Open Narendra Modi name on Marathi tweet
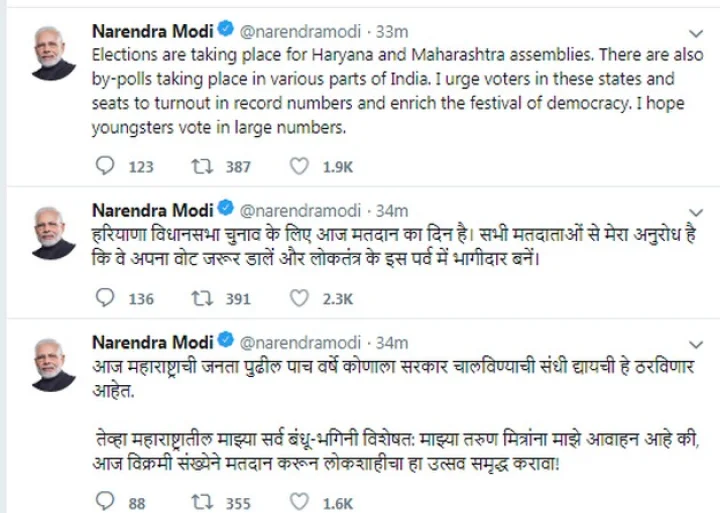This screenshot has height=513, width=720. [151, 342]
